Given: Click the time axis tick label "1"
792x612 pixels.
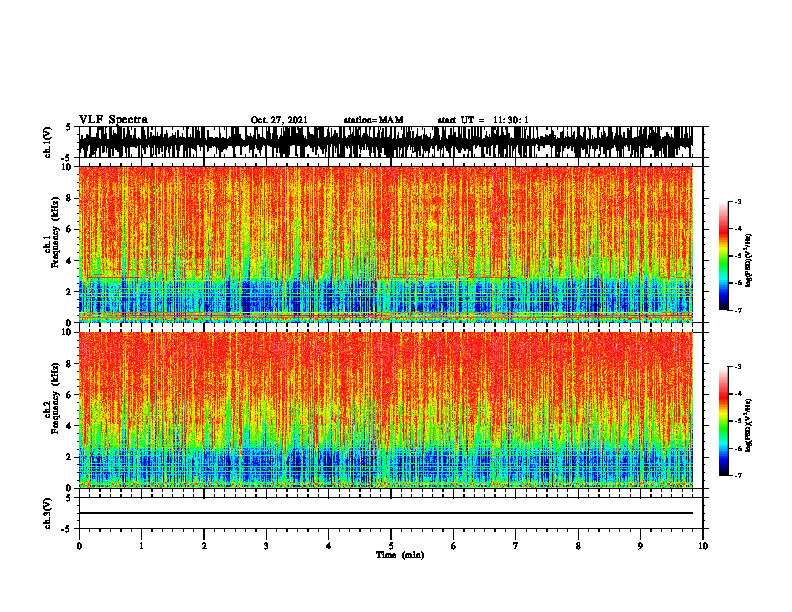Looking at the screenshot, I should (141, 546).
